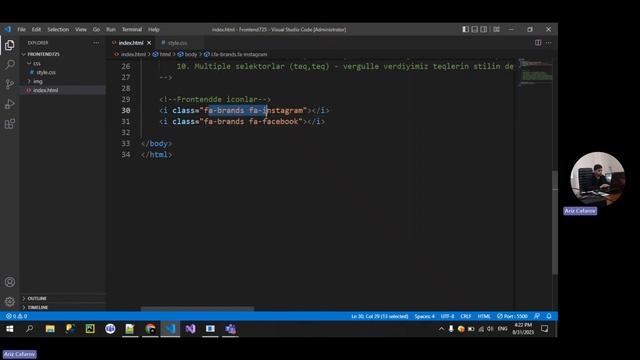Open the View menu
The image size is (640, 360).
click(81, 29)
